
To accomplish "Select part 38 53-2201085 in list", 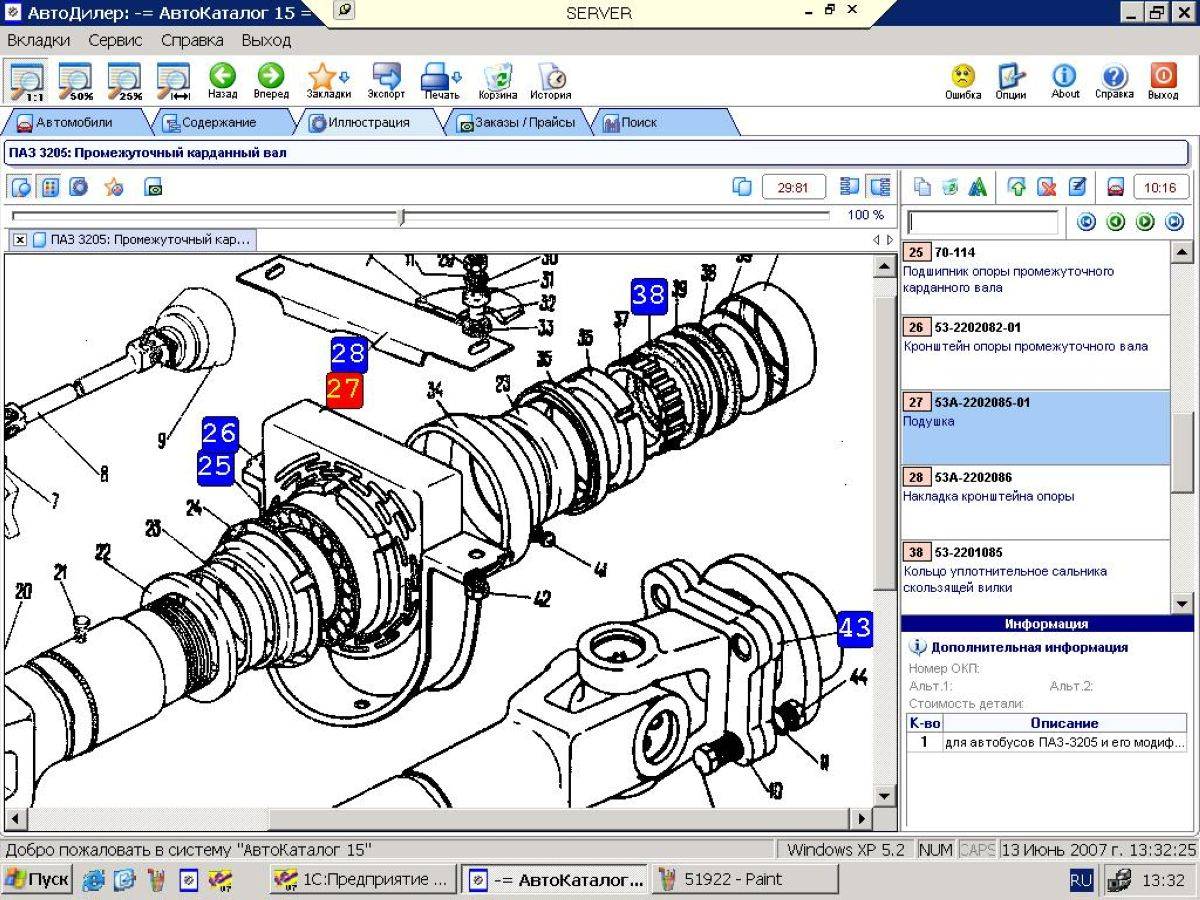I will tap(1035, 577).
